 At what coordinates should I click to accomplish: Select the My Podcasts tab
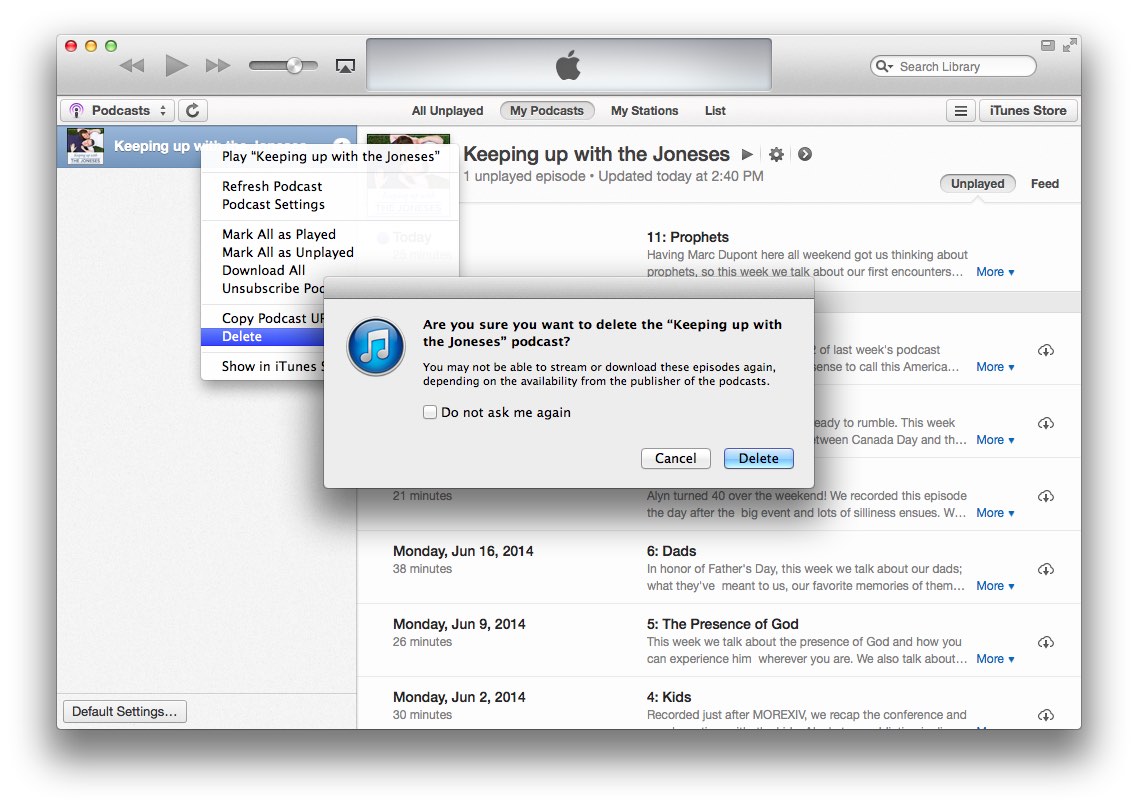547,110
